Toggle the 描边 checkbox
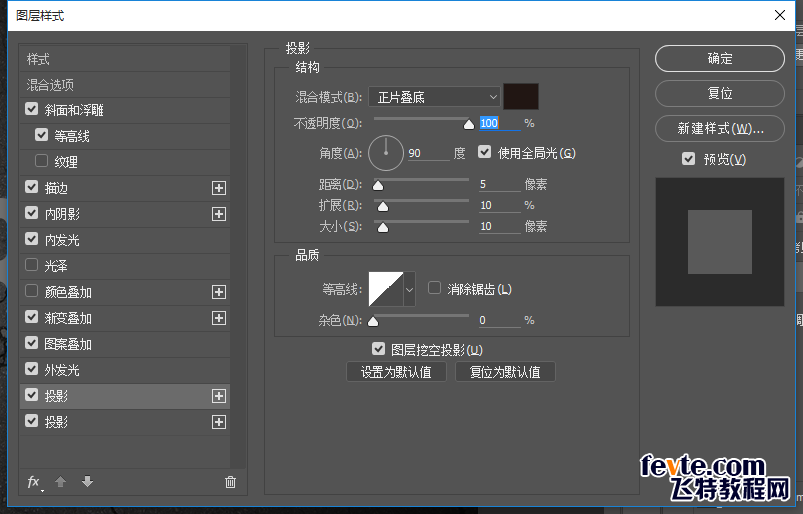The width and height of the screenshot is (803, 514). point(32,187)
